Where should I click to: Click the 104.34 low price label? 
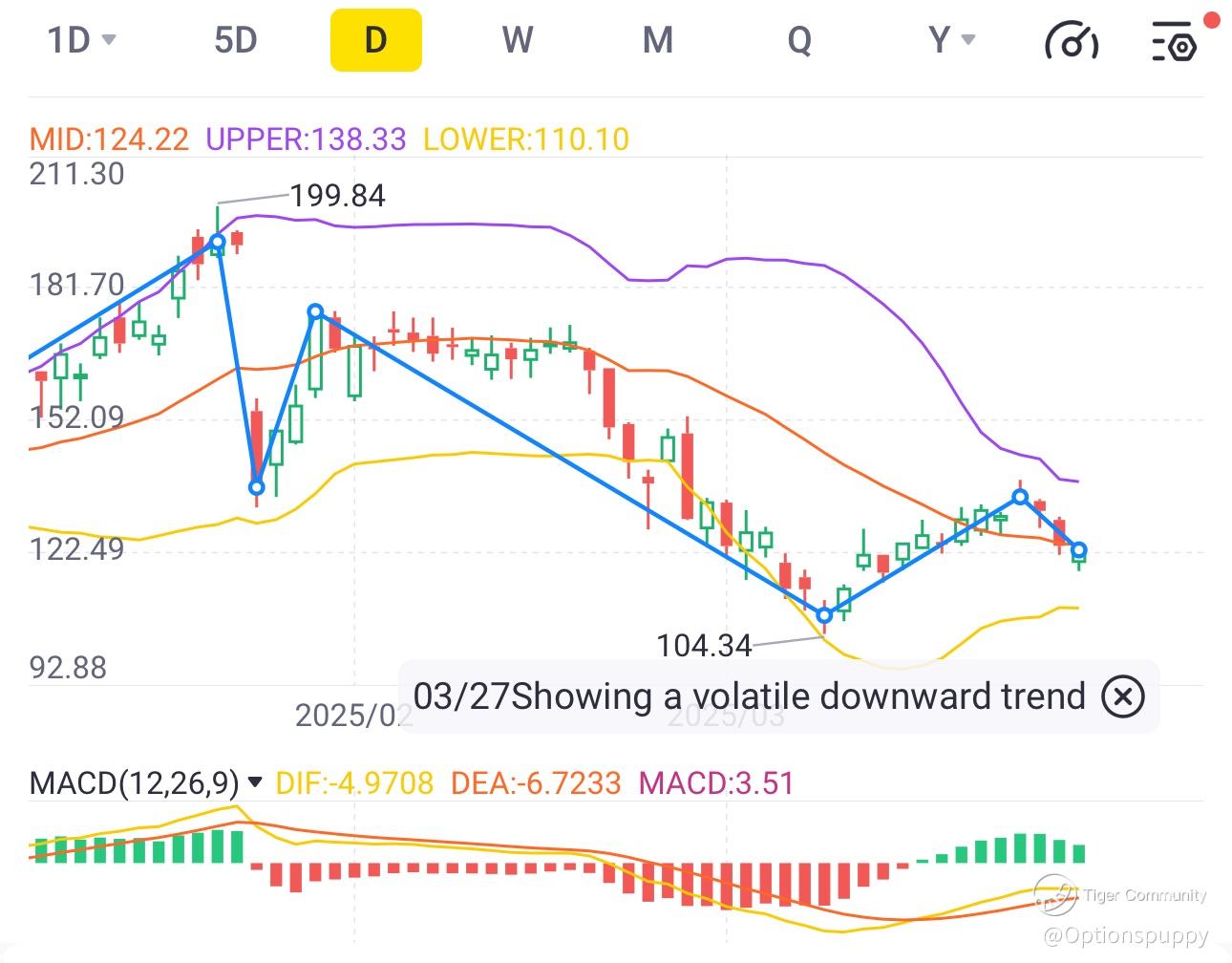pos(704,646)
